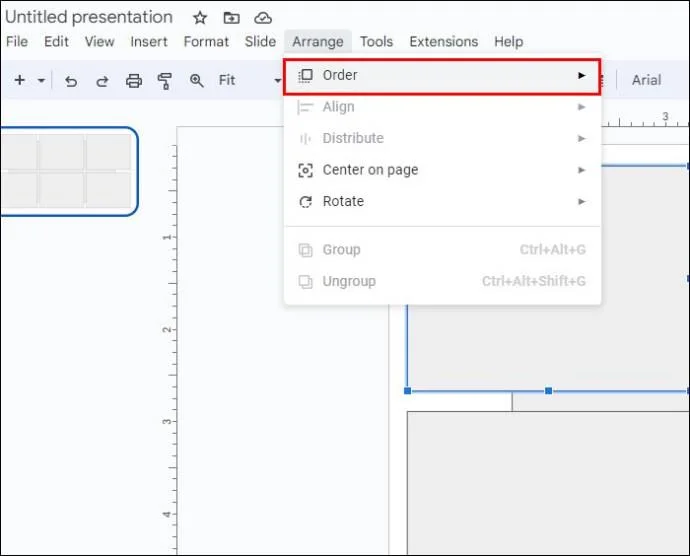Click the Align menu entry
Viewport: 690px width, 556px height.
442,107
